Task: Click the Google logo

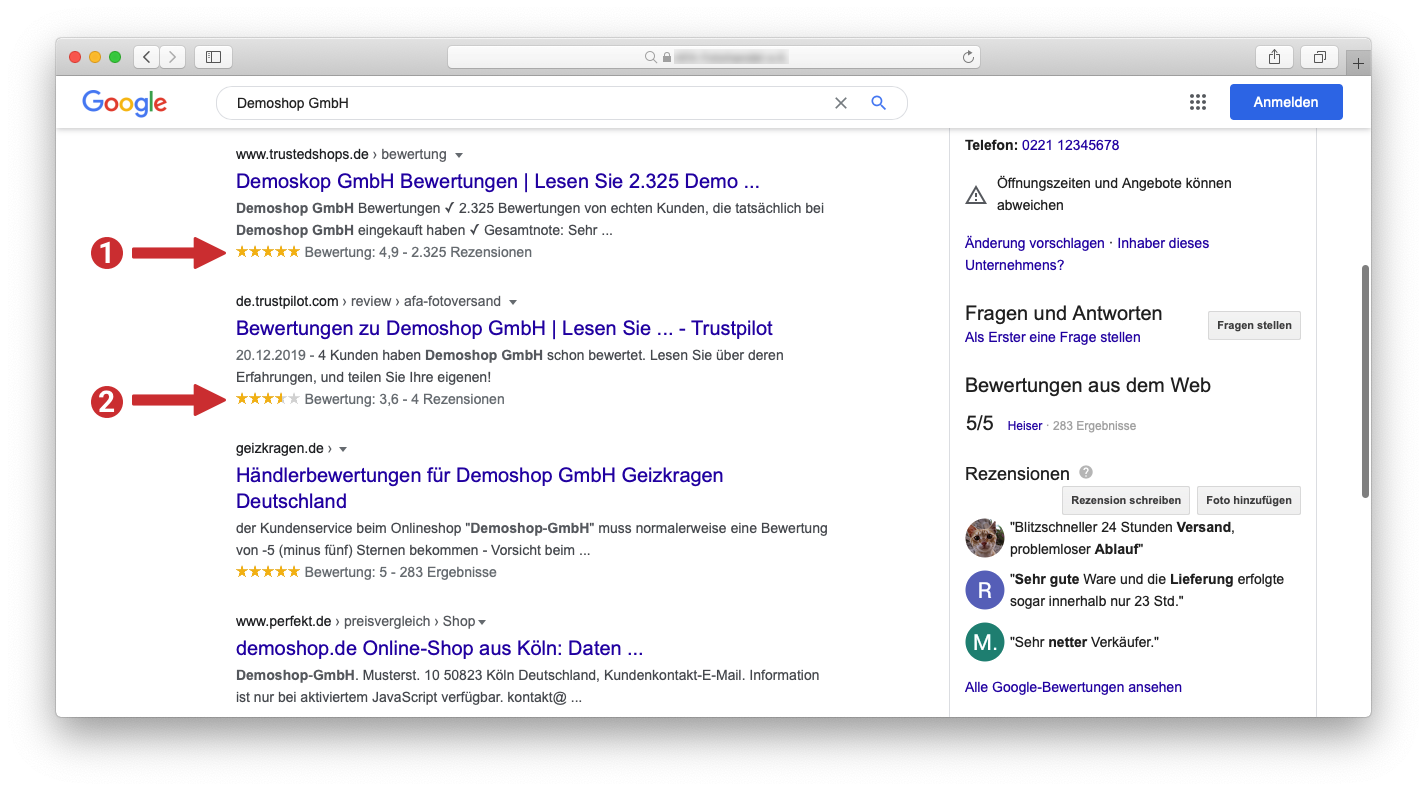Action: point(124,103)
